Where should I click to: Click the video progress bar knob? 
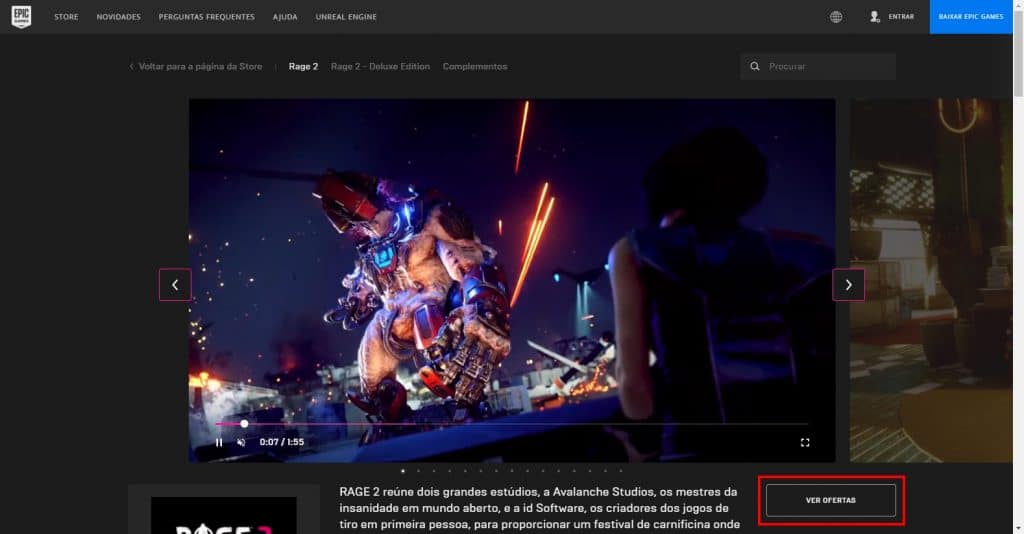click(x=244, y=424)
